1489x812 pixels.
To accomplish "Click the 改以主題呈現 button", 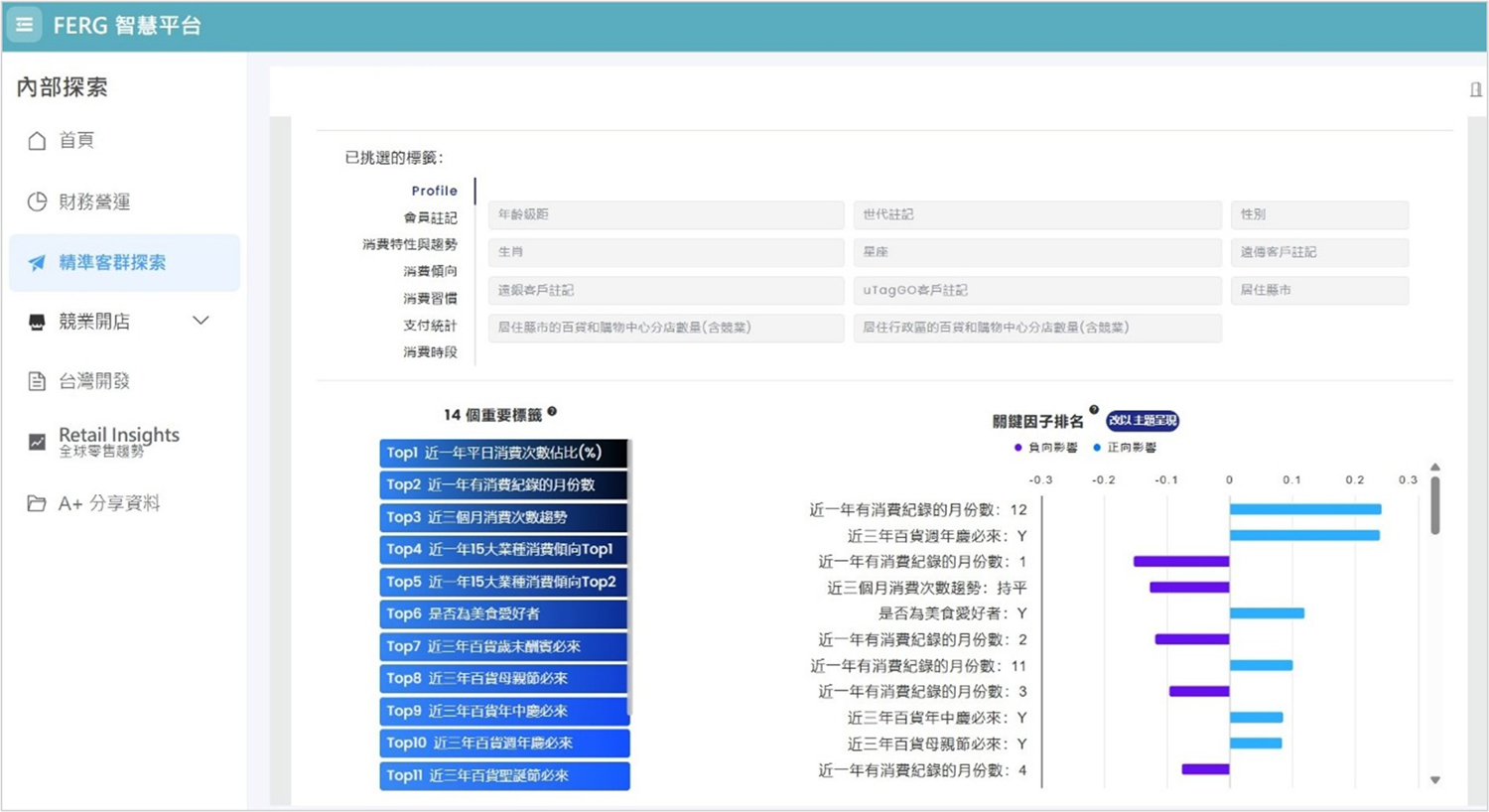I will coord(1143,421).
